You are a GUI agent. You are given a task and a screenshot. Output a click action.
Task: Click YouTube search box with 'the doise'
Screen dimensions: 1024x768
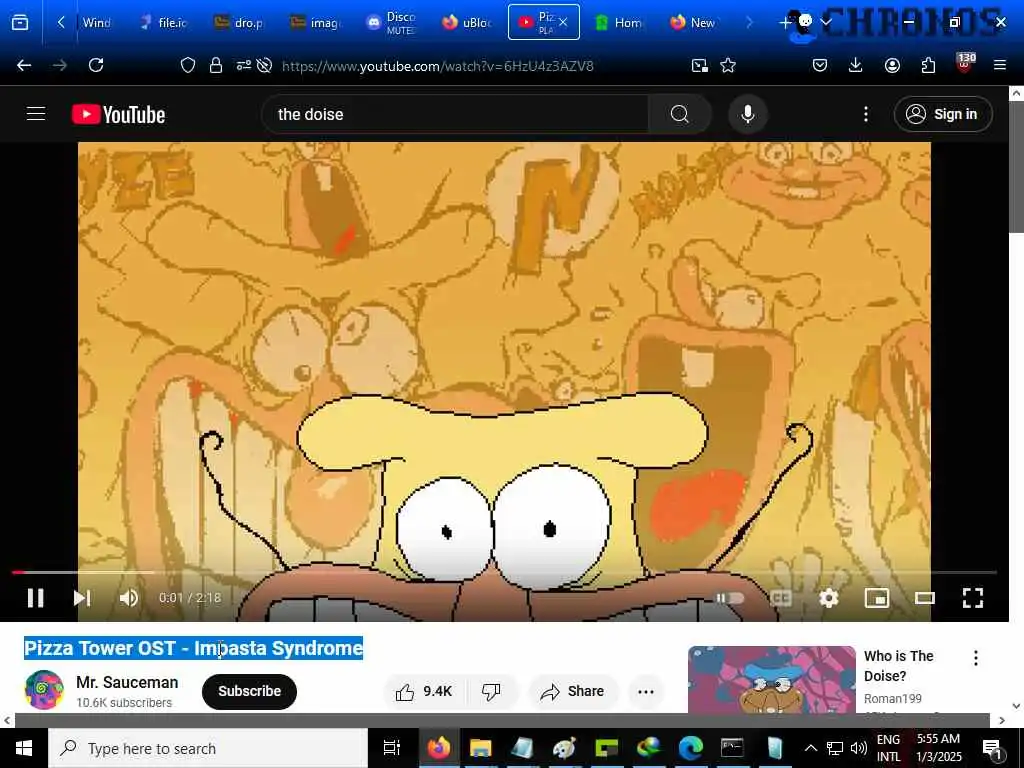click(455, 114)
